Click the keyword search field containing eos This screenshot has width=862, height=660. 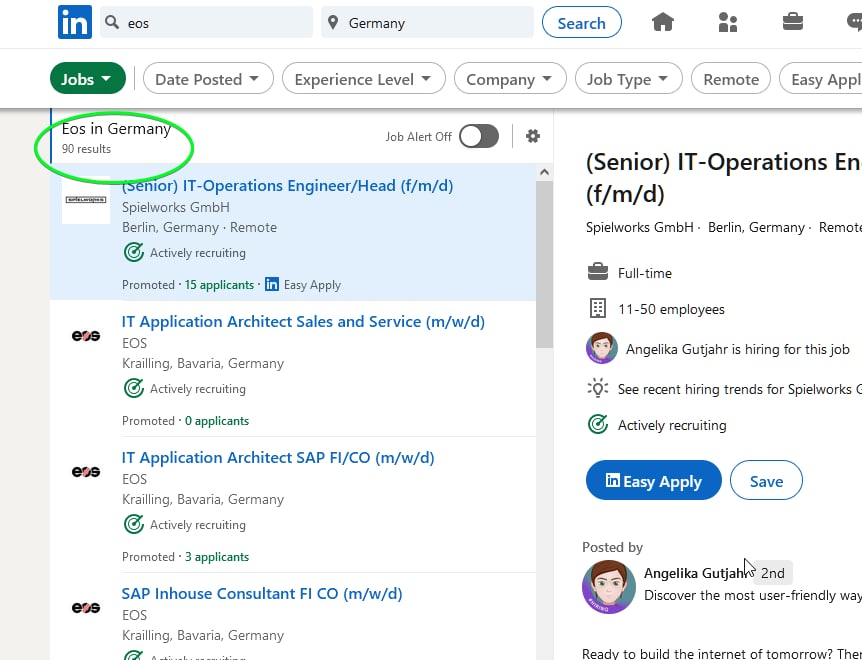206,23
